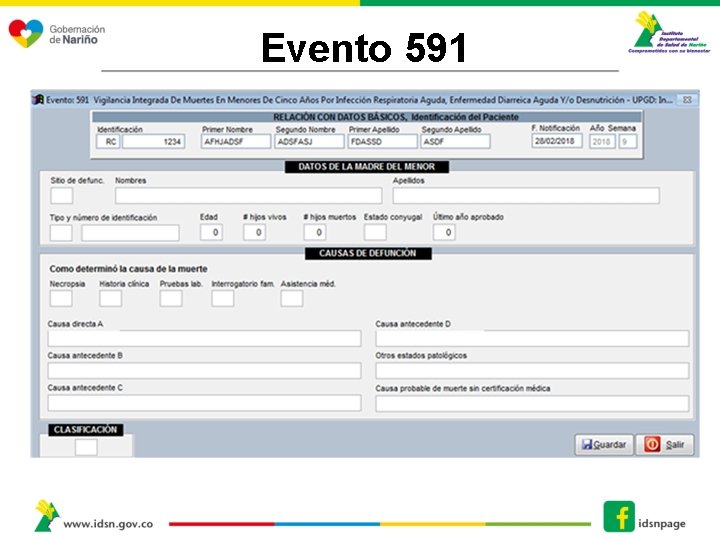The width and height of the screenshot is (720, 540).
Task: Click the mother's Nombres field
Action: click(248, 196)
